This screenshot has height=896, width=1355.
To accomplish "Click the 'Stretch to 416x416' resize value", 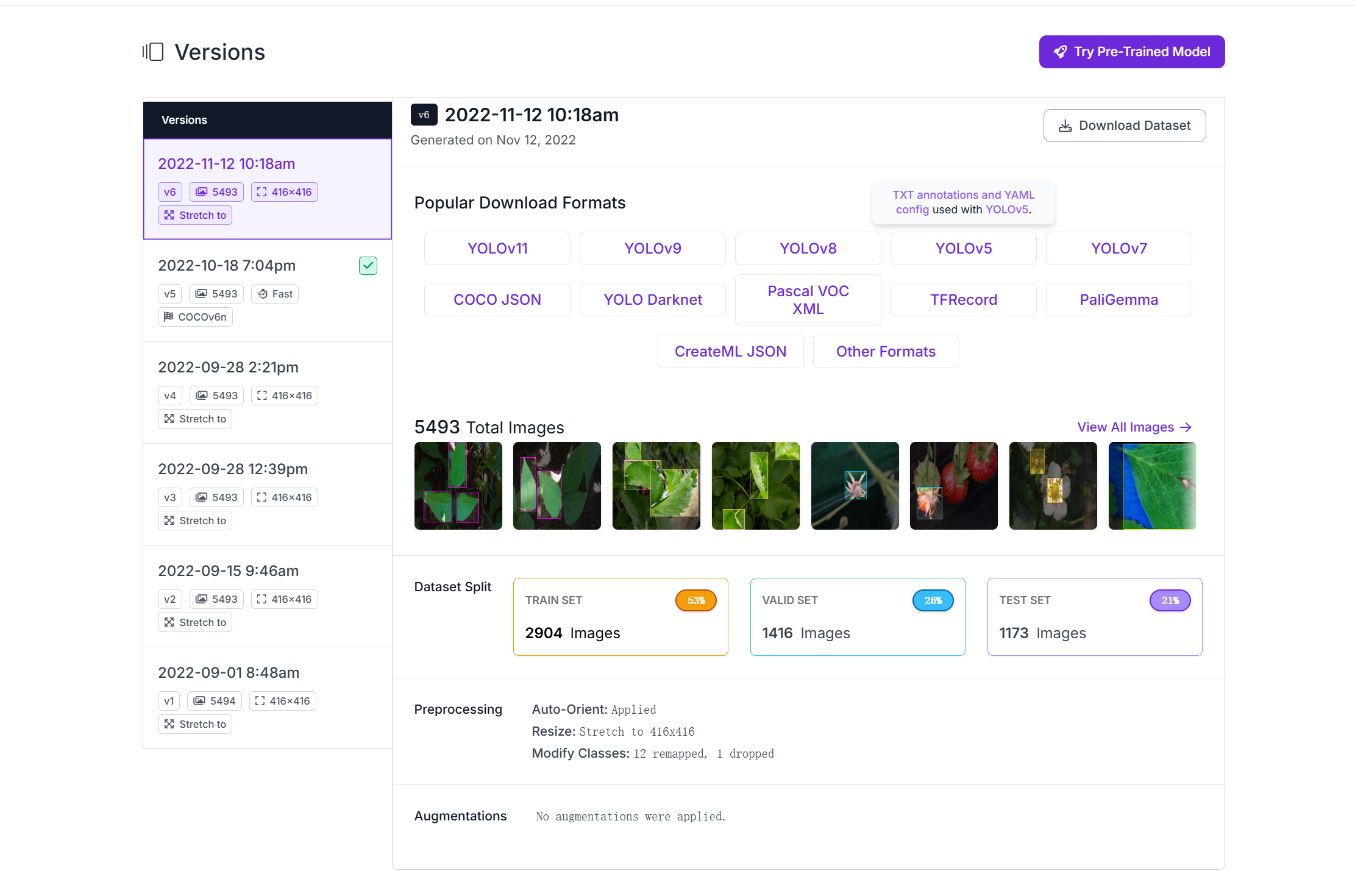I will pyautogui.click(x=637, y=732).
